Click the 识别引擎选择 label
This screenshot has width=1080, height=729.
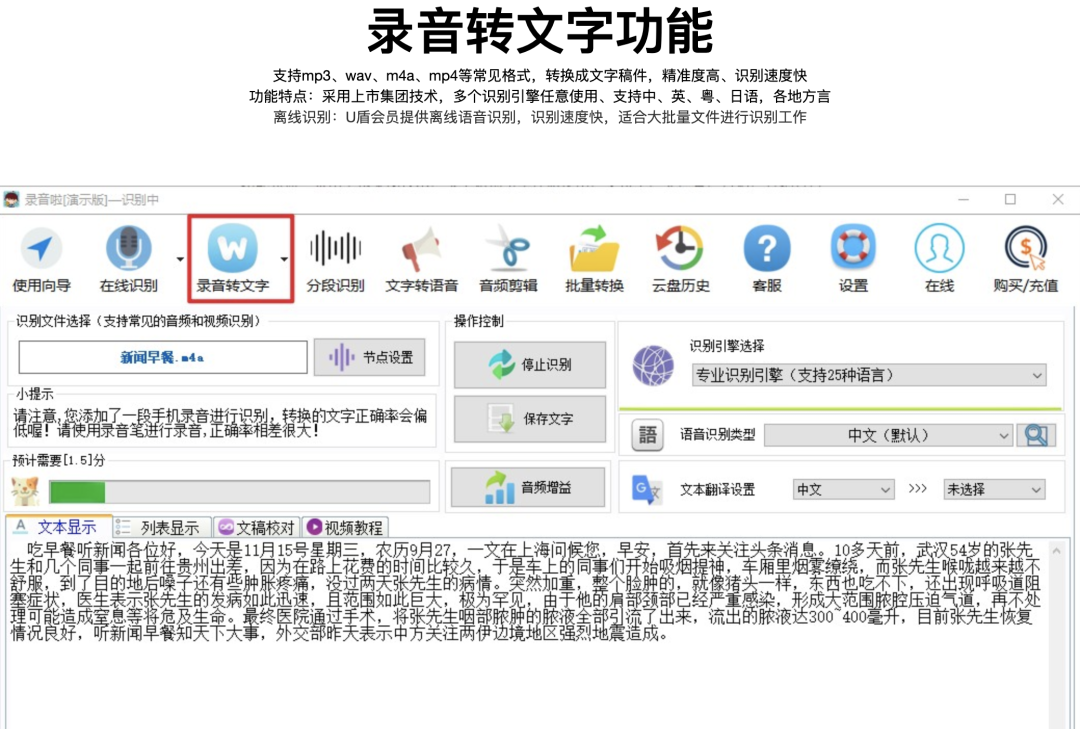click(727, 345)
